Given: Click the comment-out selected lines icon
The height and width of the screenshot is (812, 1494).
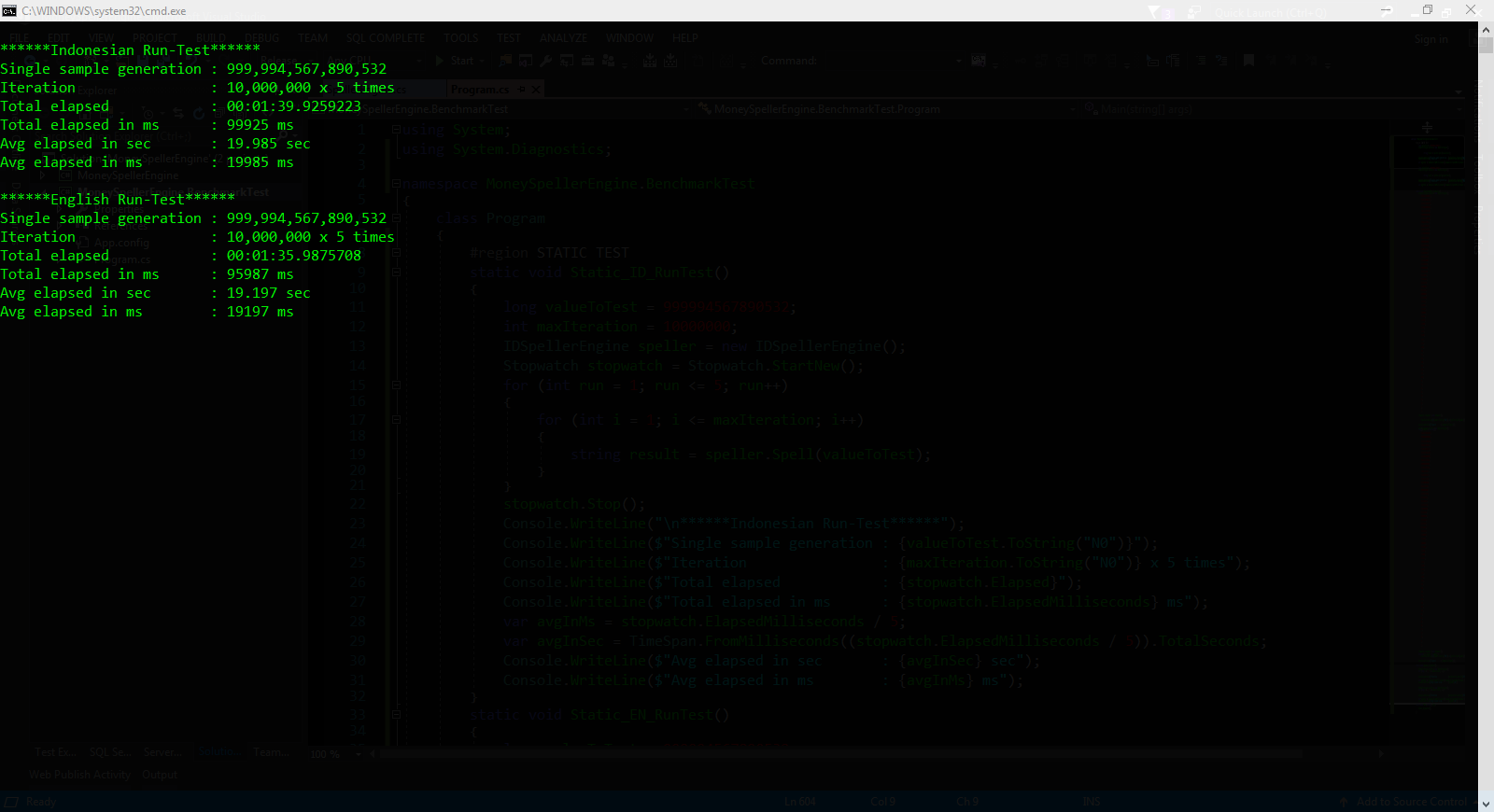Looking at the screenshot, I should click(x=1202, y=61).
